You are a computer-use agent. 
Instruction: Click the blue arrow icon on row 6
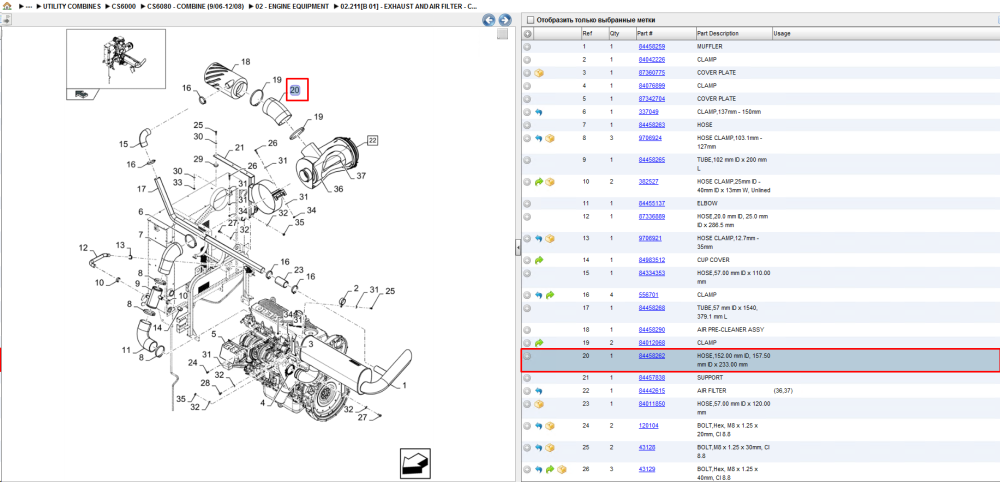539,112
